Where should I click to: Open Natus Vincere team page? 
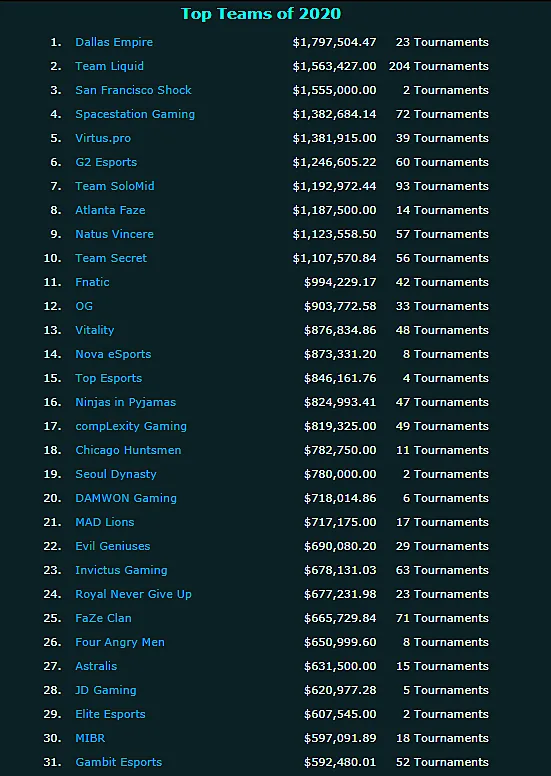coord(114,234)
